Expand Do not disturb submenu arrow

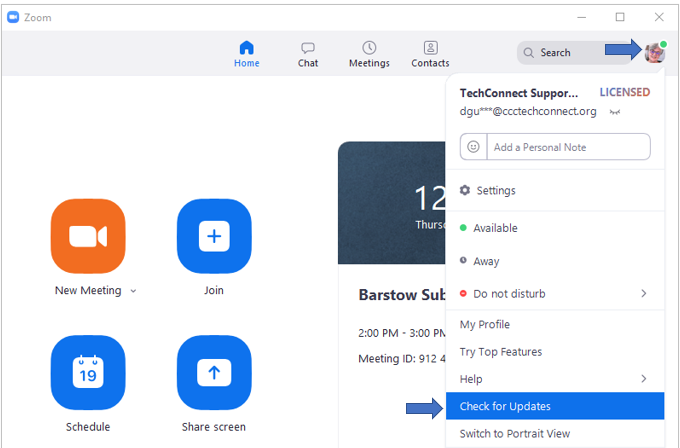pyautogui.click(x=644, y=294)
